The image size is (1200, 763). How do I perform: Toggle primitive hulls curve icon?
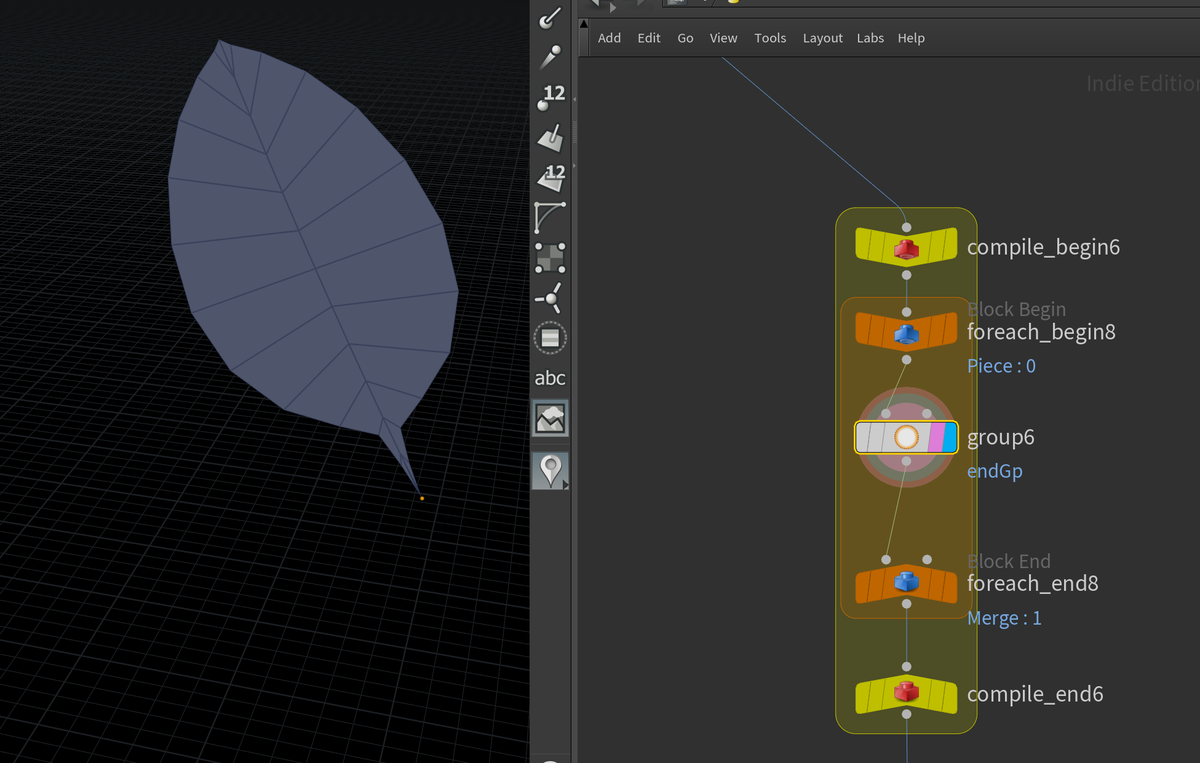point(550,217)
